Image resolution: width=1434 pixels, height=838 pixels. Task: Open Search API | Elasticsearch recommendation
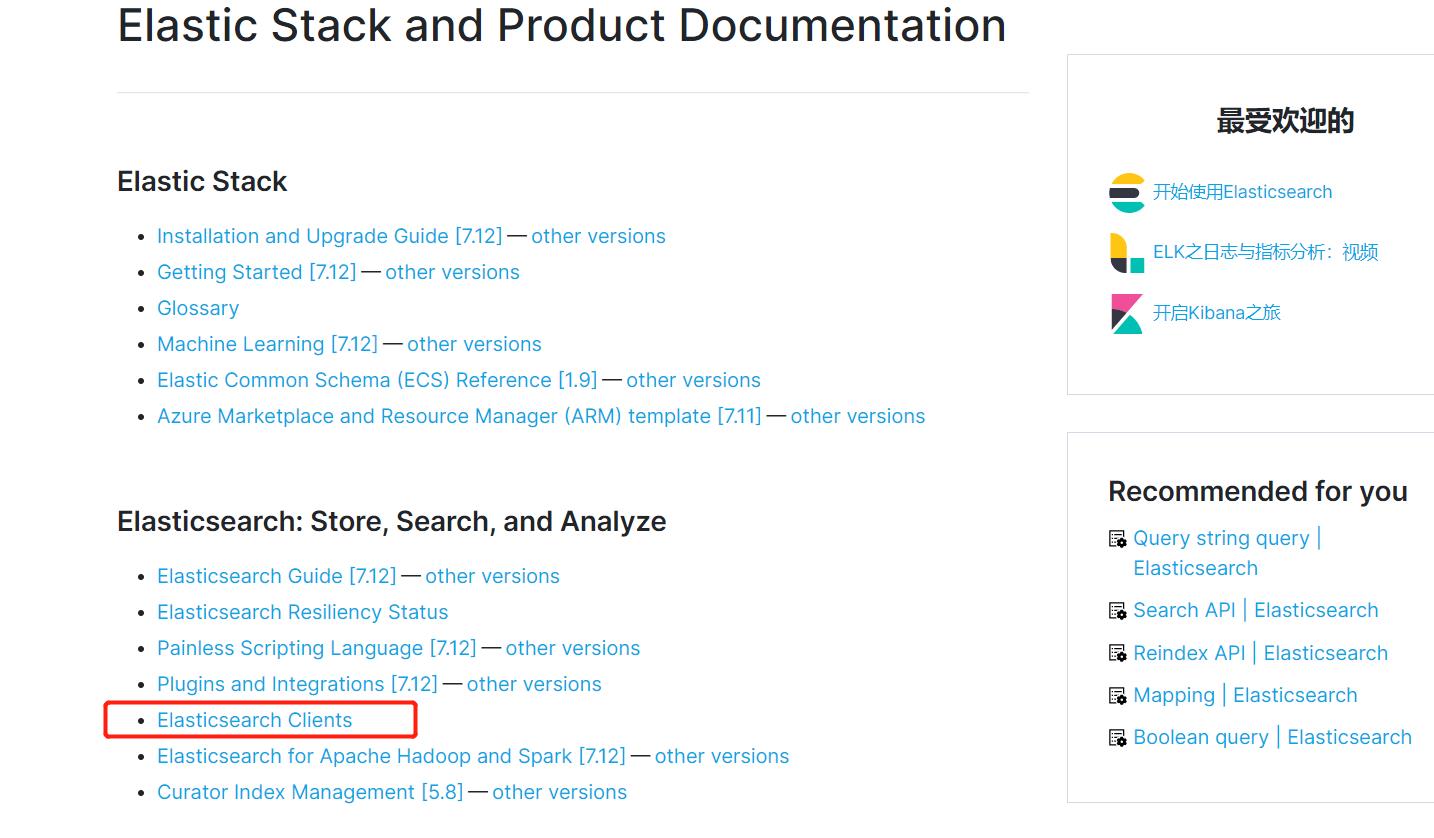point(1255,610)
